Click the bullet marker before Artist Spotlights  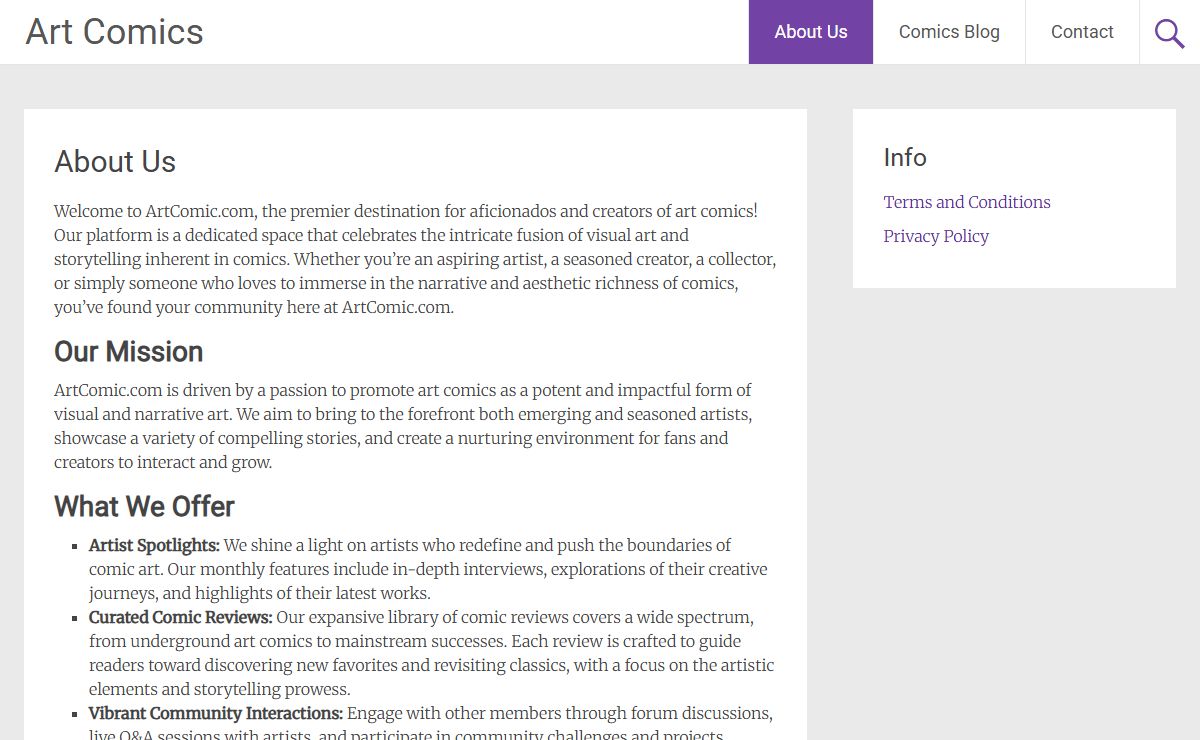coord(75,546)
